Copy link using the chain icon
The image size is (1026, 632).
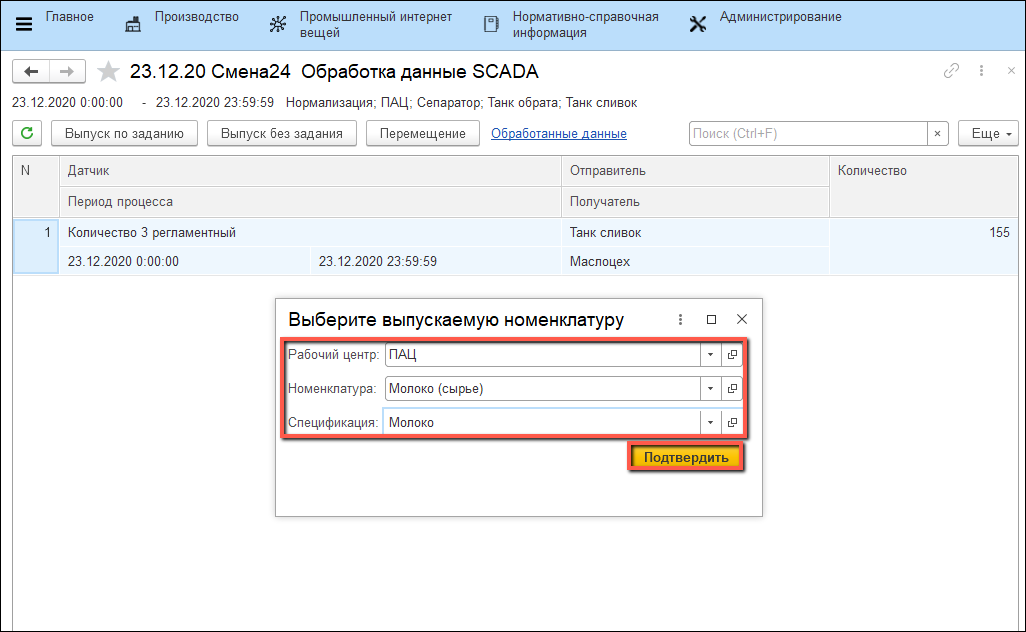tap(951, 71)
